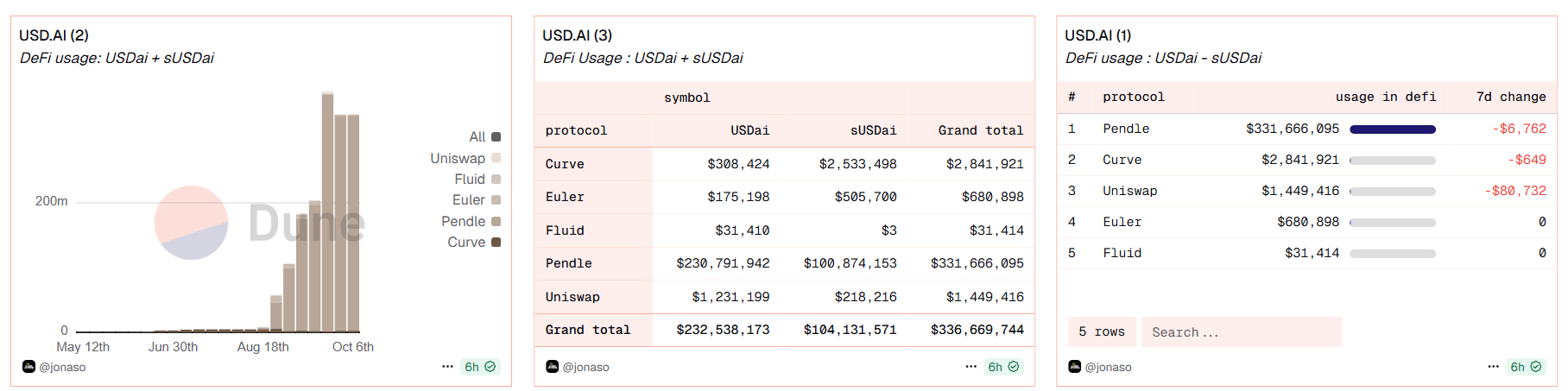
Task: Open the @jonaso author link in USD.AI (1)
Action: (x=1108, y=367)
